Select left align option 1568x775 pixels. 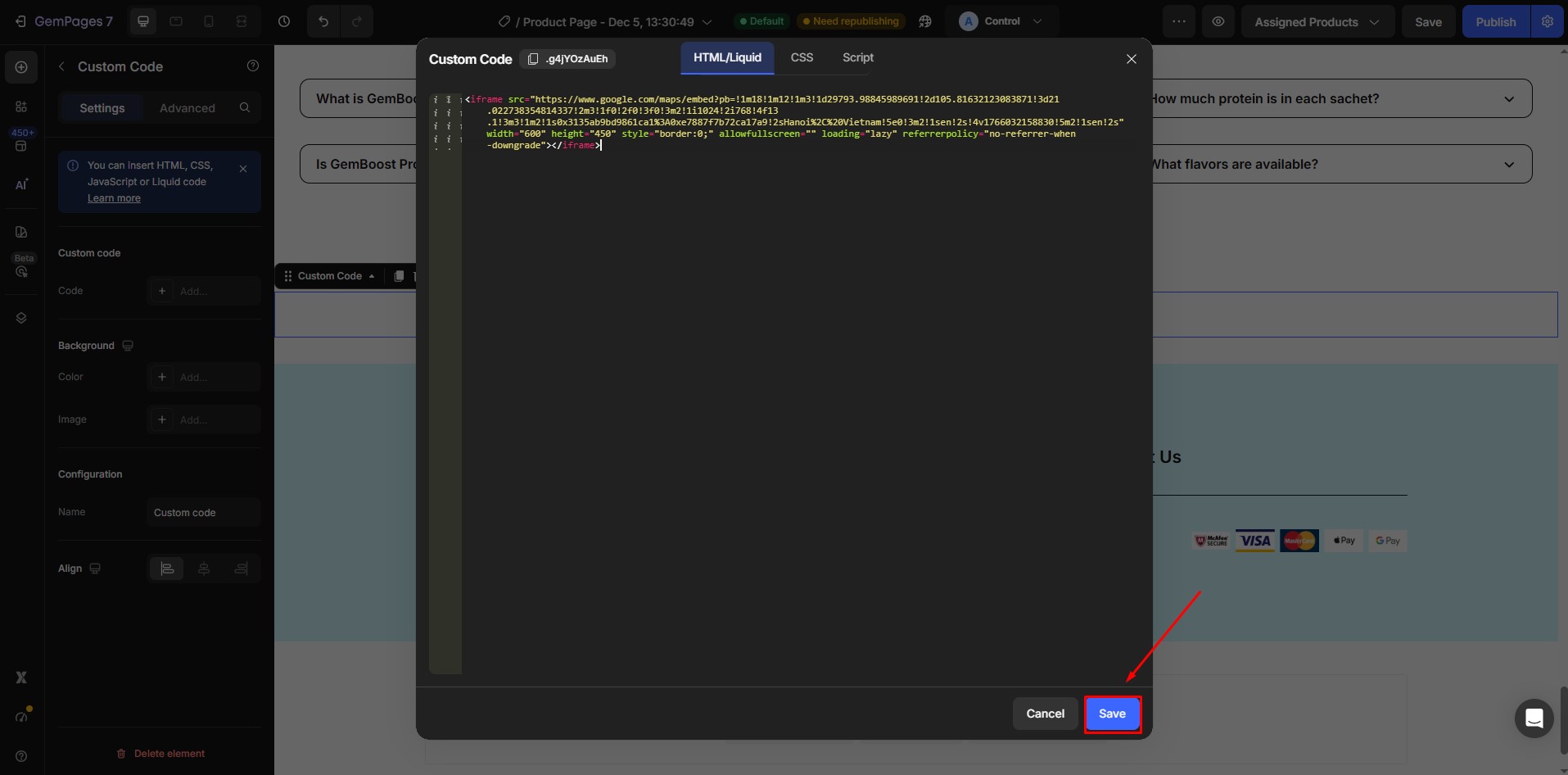point(167,569)
